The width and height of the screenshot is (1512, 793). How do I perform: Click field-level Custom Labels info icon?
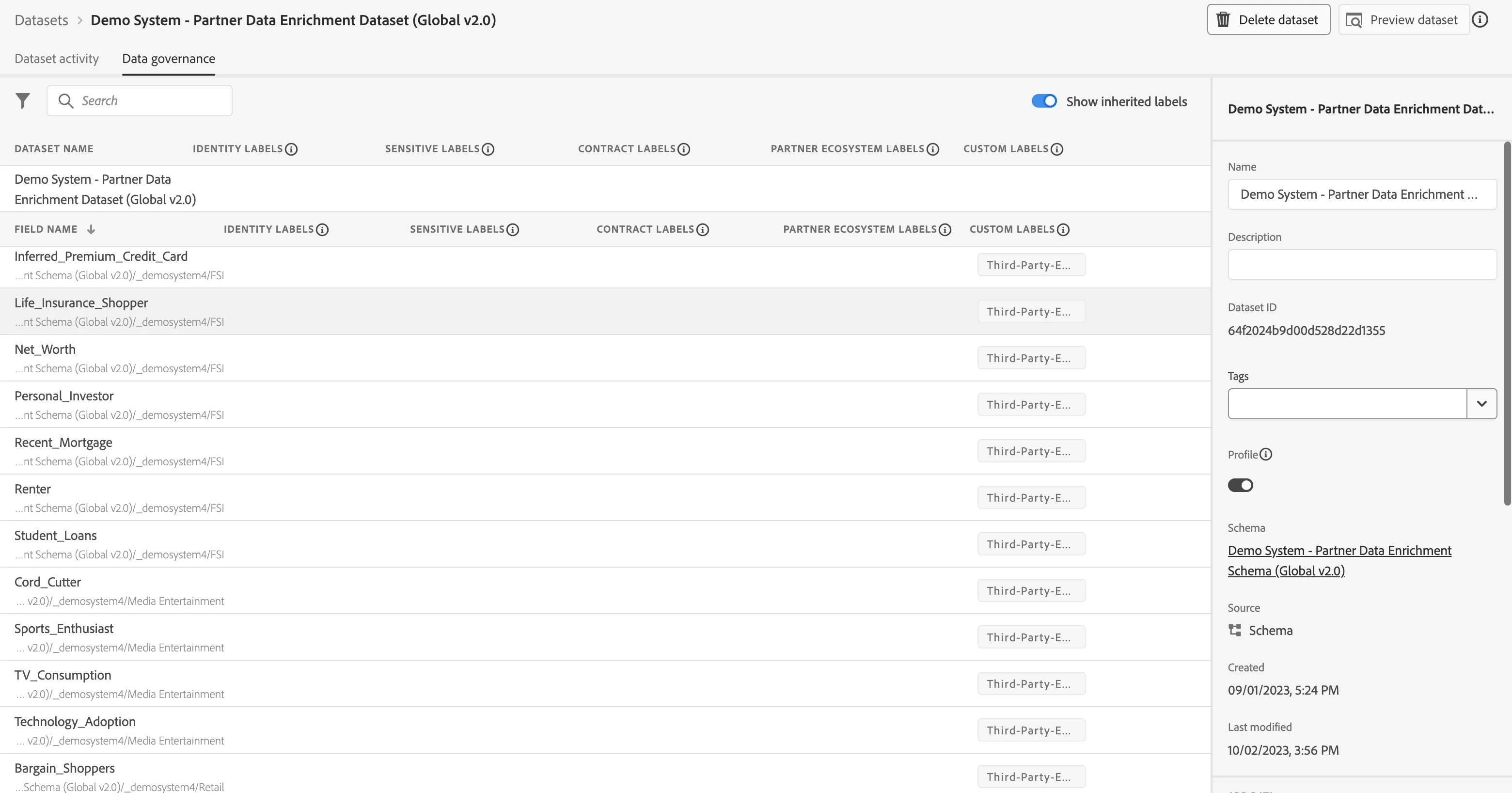tap(1063, 229)
